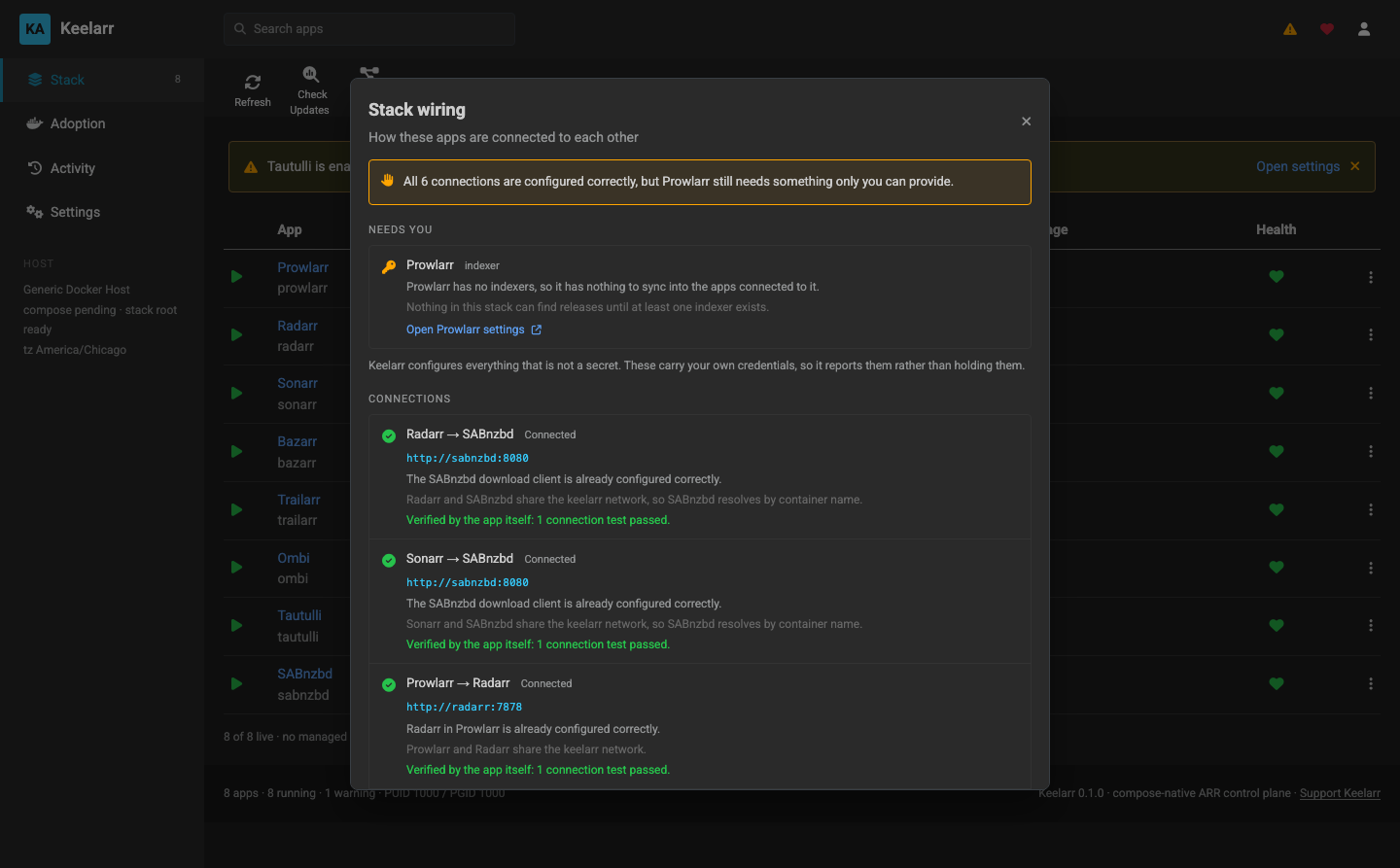Screen dimensions: 1400x868
Task: Click Prowlarr to Radarr connected check icon
Action: tap(389, 684)
